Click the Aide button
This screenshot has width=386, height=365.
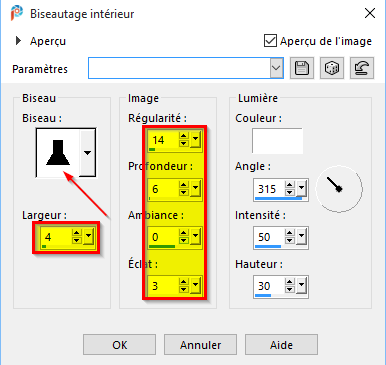[281, 345]
